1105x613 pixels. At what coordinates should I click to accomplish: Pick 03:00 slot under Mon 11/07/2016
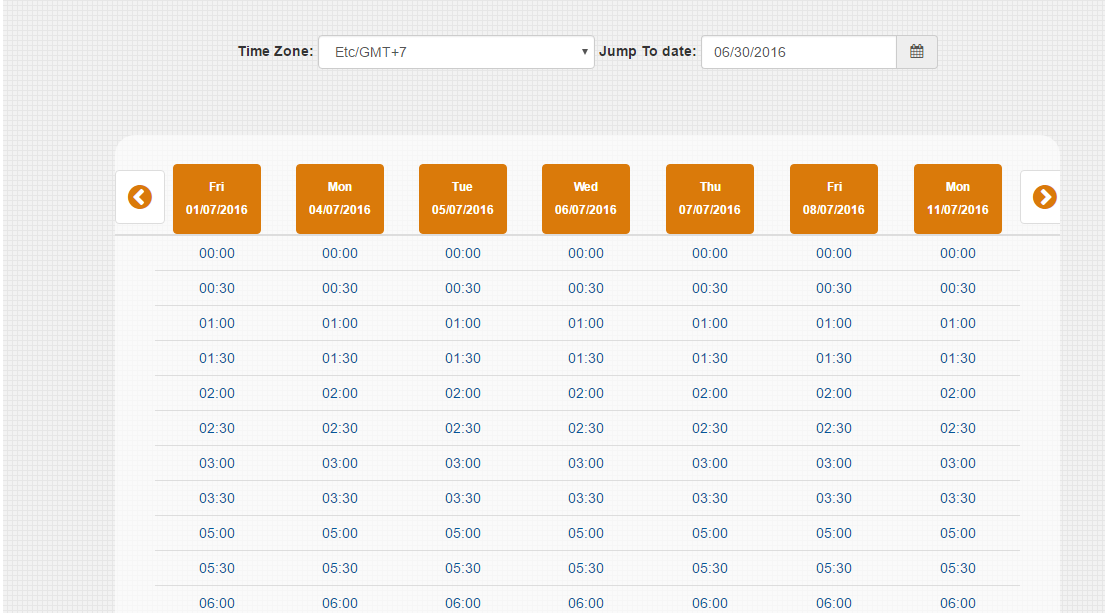[958, 463]
